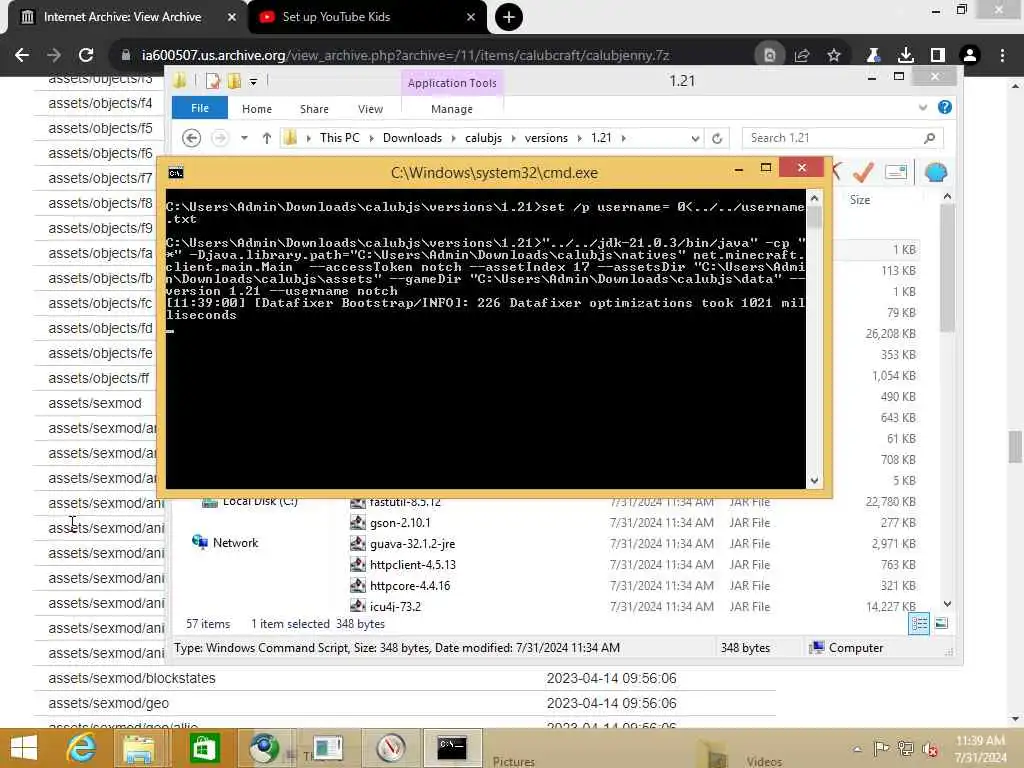Open a new Chrome tab with the plus button
This screenshot has width=1024, height=768.
click(509, 17)
